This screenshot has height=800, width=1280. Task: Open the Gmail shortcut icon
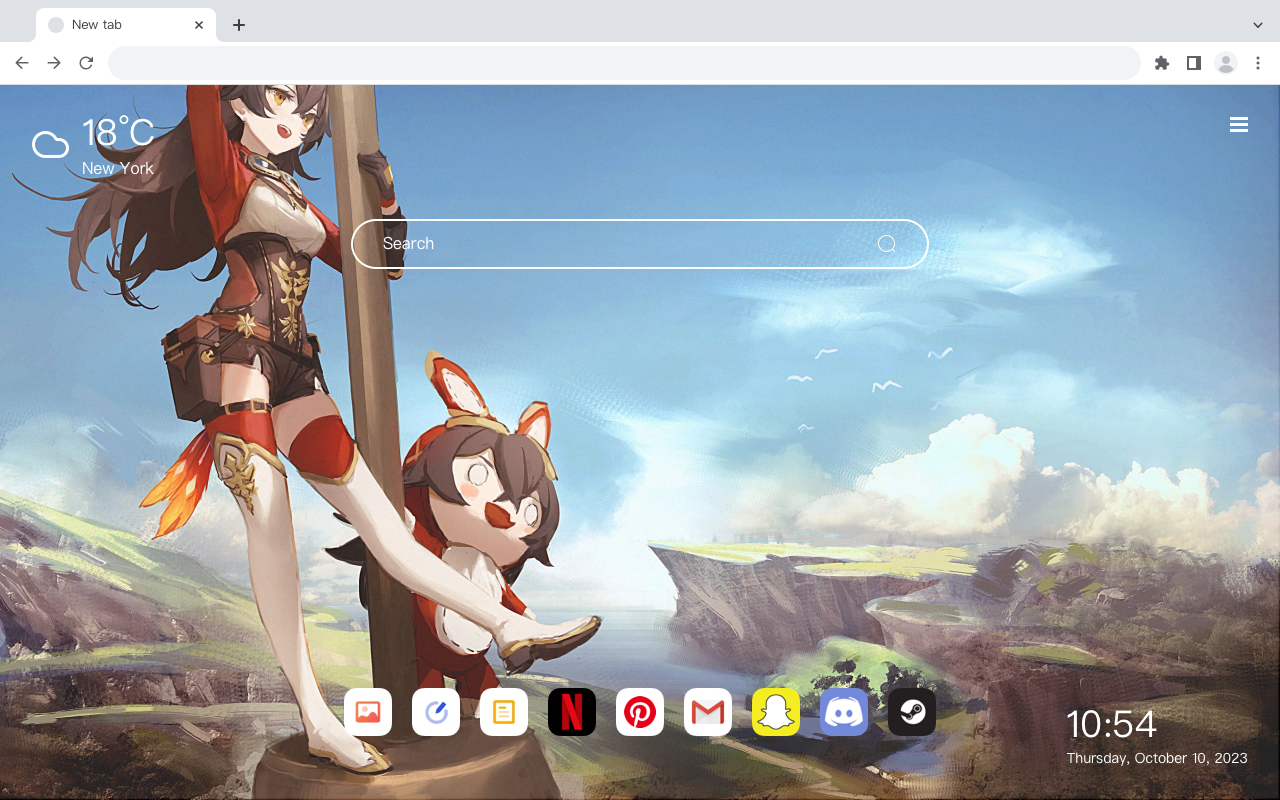point(708,712)
